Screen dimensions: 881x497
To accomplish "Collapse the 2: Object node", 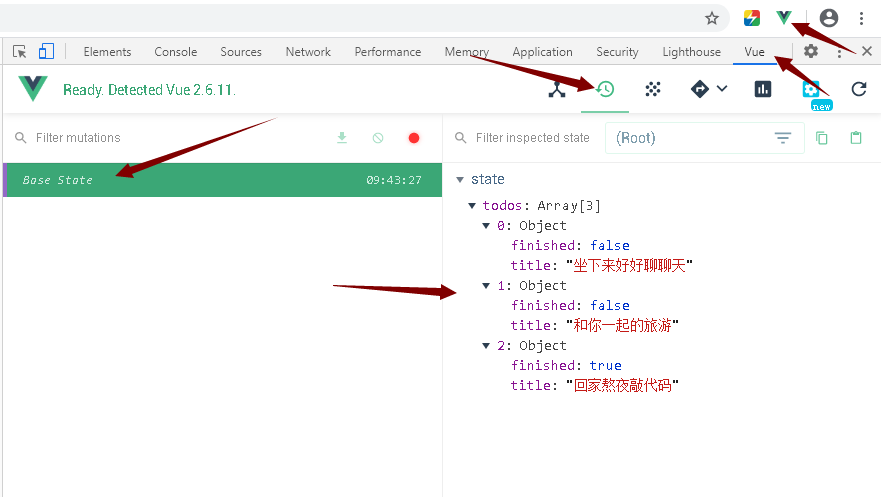I will (486, 346).
